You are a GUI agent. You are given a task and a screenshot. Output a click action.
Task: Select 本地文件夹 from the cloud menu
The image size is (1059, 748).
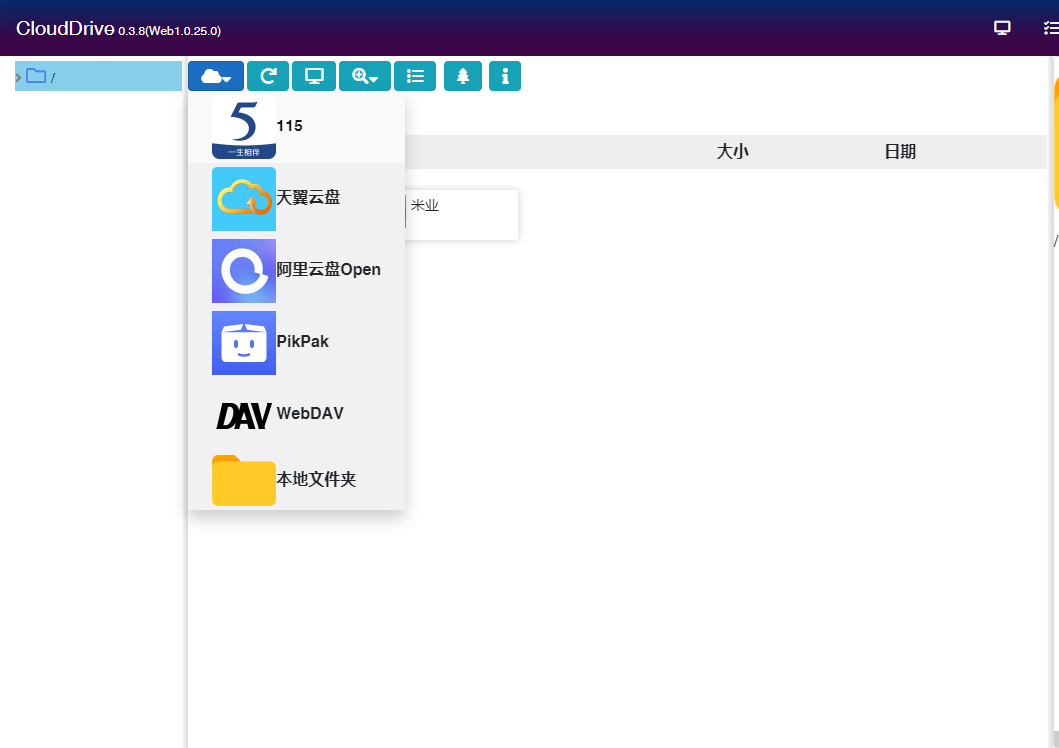(x=296, y=480)
